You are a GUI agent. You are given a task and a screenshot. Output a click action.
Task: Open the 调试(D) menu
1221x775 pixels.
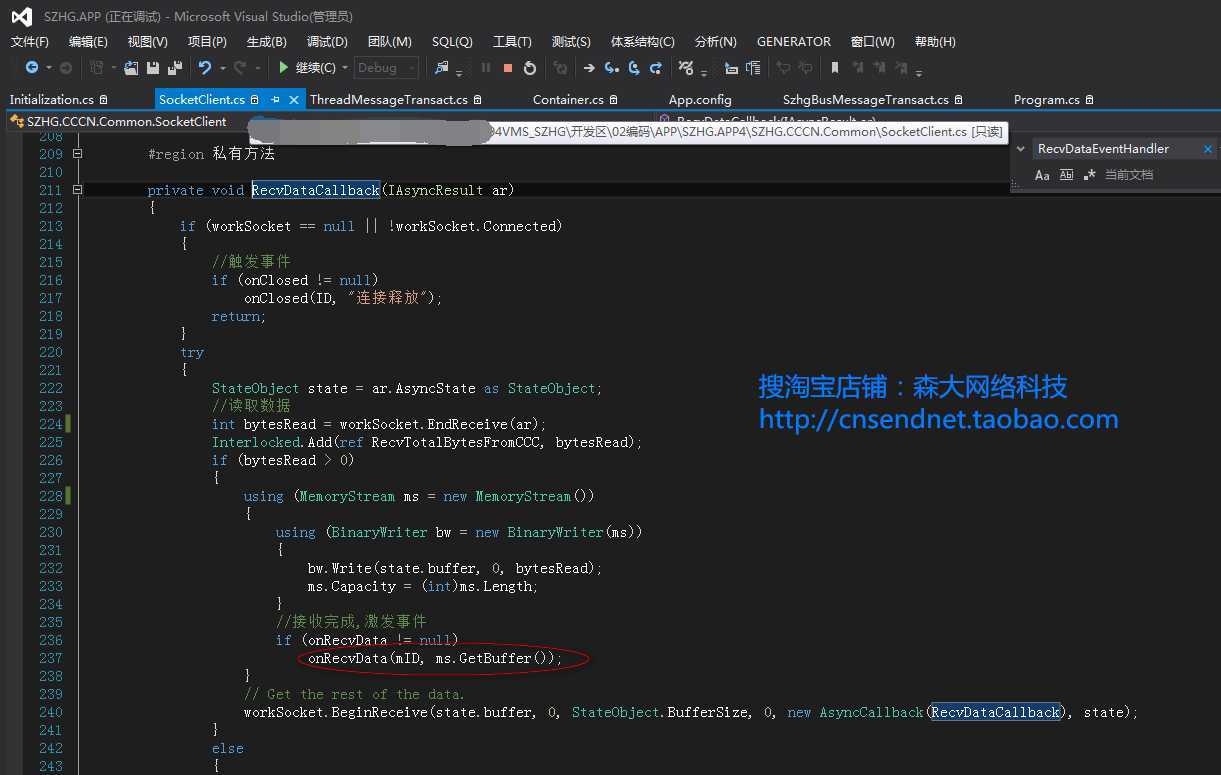(327, 41)
